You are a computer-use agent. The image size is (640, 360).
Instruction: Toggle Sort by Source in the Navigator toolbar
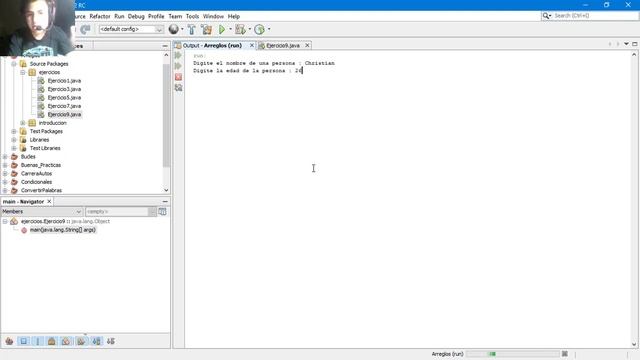click(111, 341)
